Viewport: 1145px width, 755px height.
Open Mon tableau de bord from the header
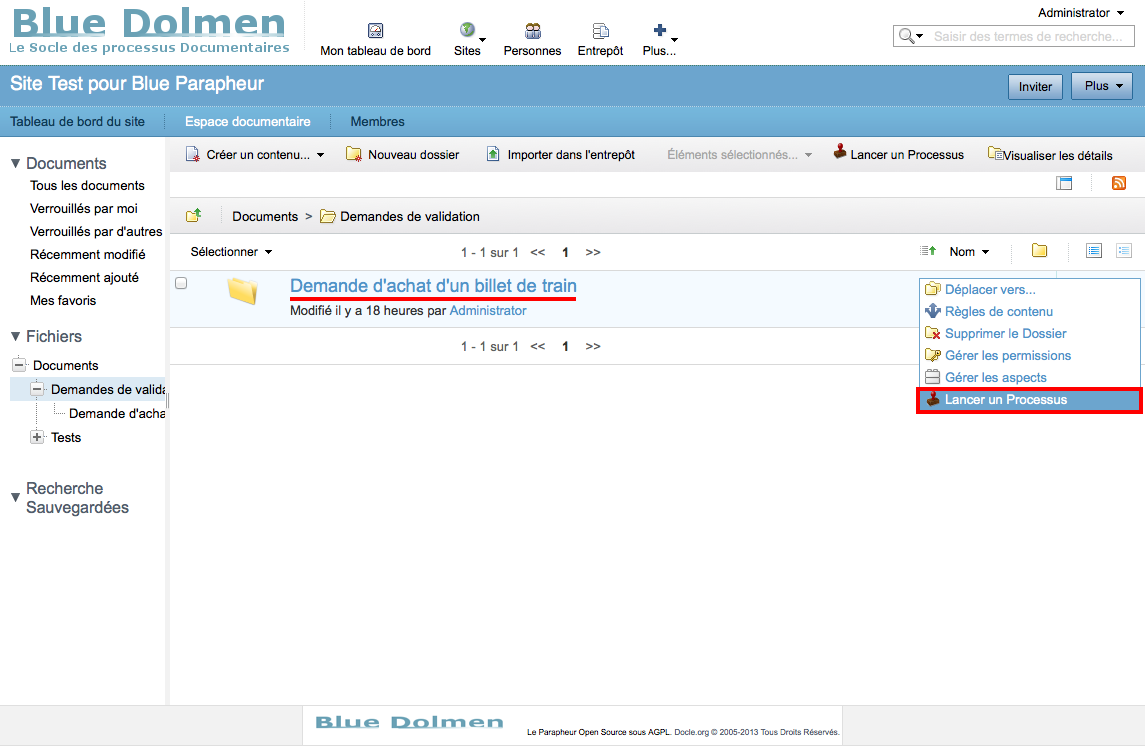tap(375, 40)
